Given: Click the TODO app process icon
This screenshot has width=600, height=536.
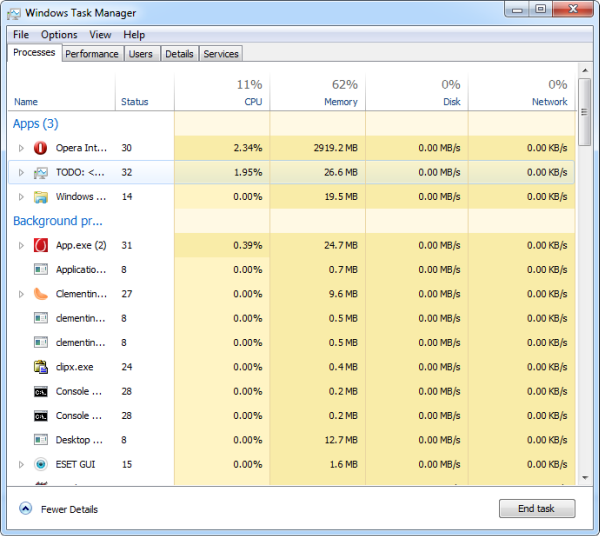Looking at the screenshot, I should (x=41, y=173).
